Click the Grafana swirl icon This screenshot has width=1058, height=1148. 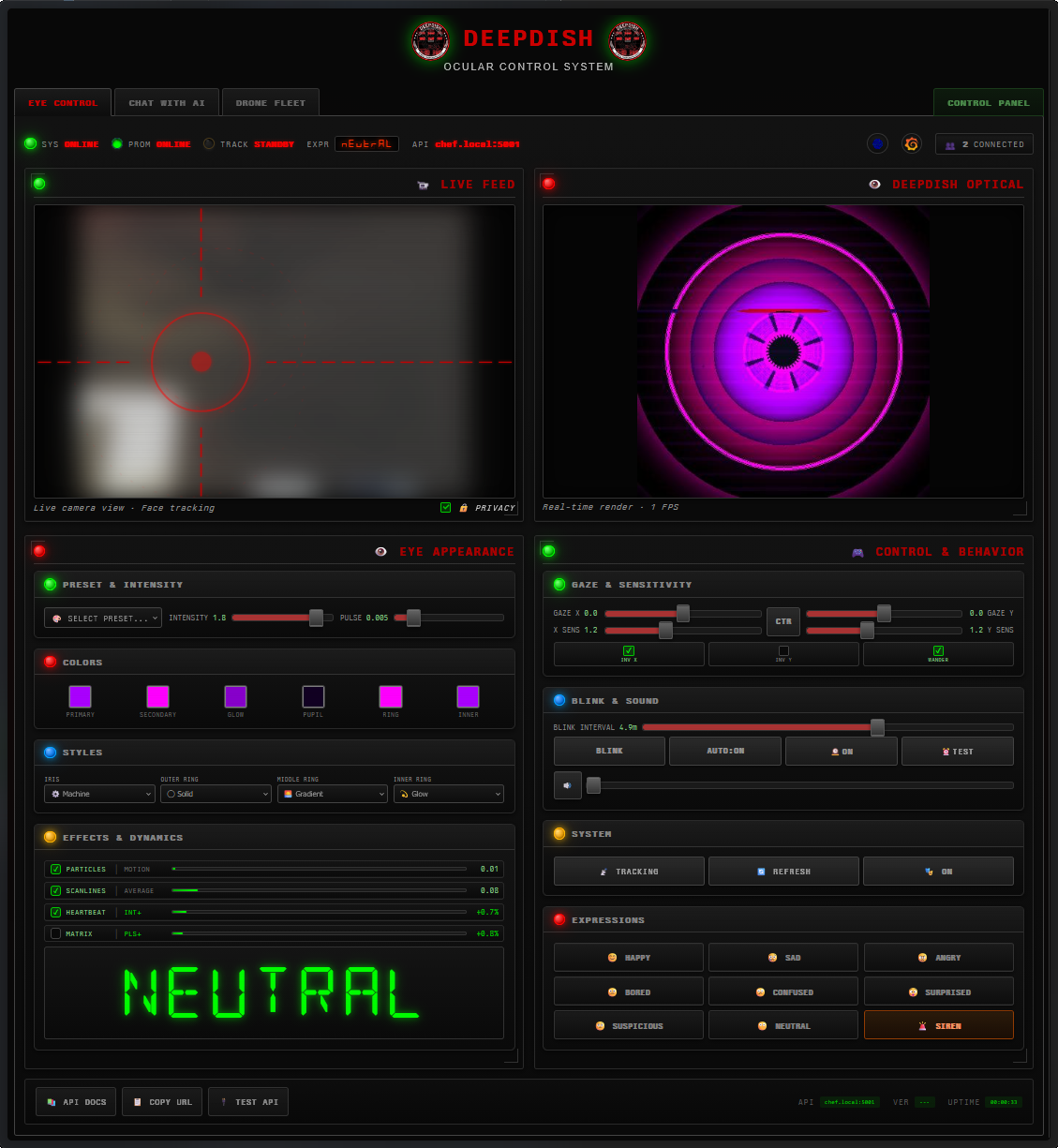911,143
